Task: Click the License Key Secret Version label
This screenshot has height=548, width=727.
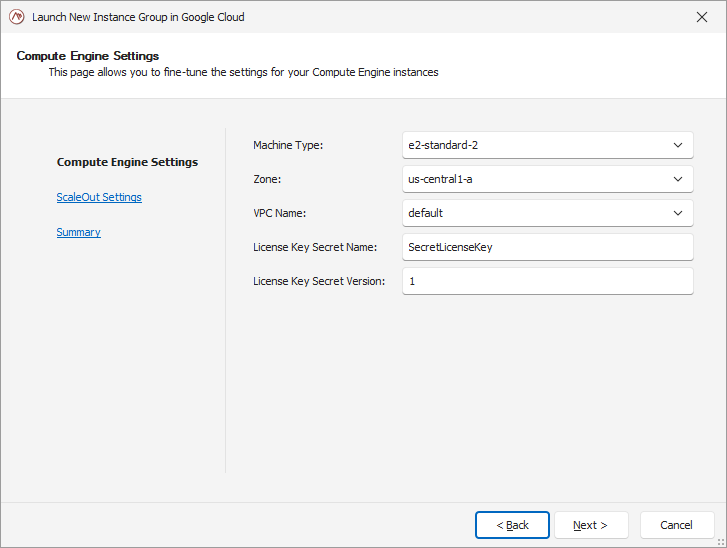Action: coord(319,281)
